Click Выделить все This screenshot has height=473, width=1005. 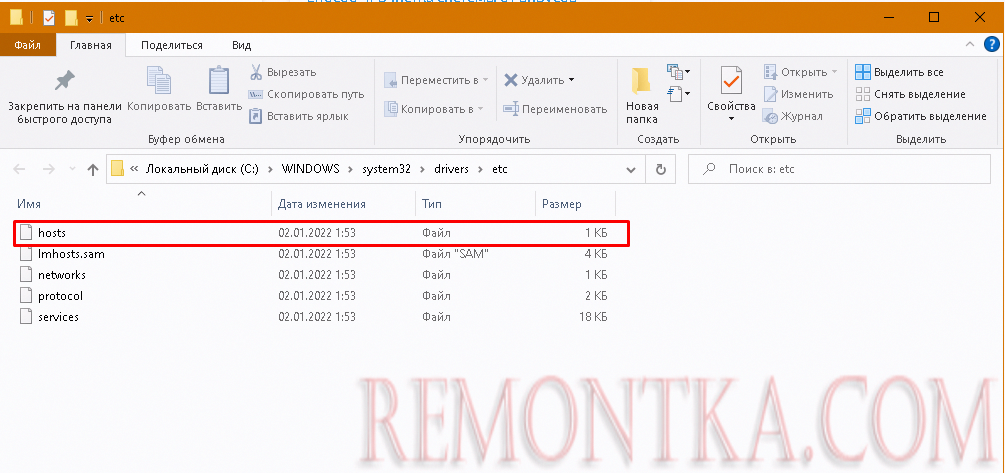(x=899, y=72)
